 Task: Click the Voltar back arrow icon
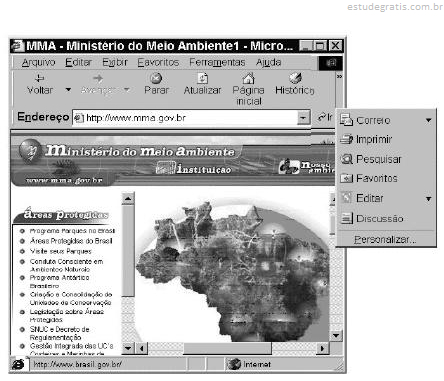[x=39, y=78]
